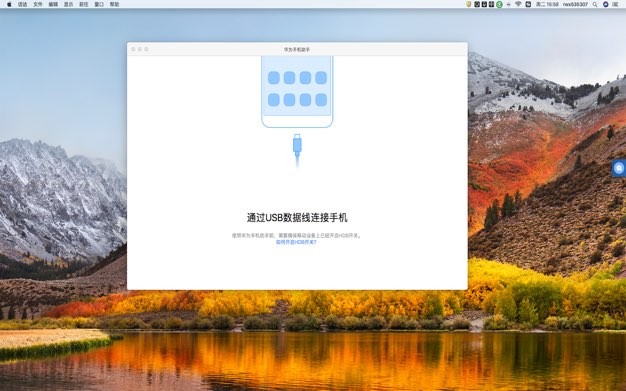Viewport: 626px width, 391px height.
Task: Click the Wi-Fi status icon
Action: (x=518, y=4)
